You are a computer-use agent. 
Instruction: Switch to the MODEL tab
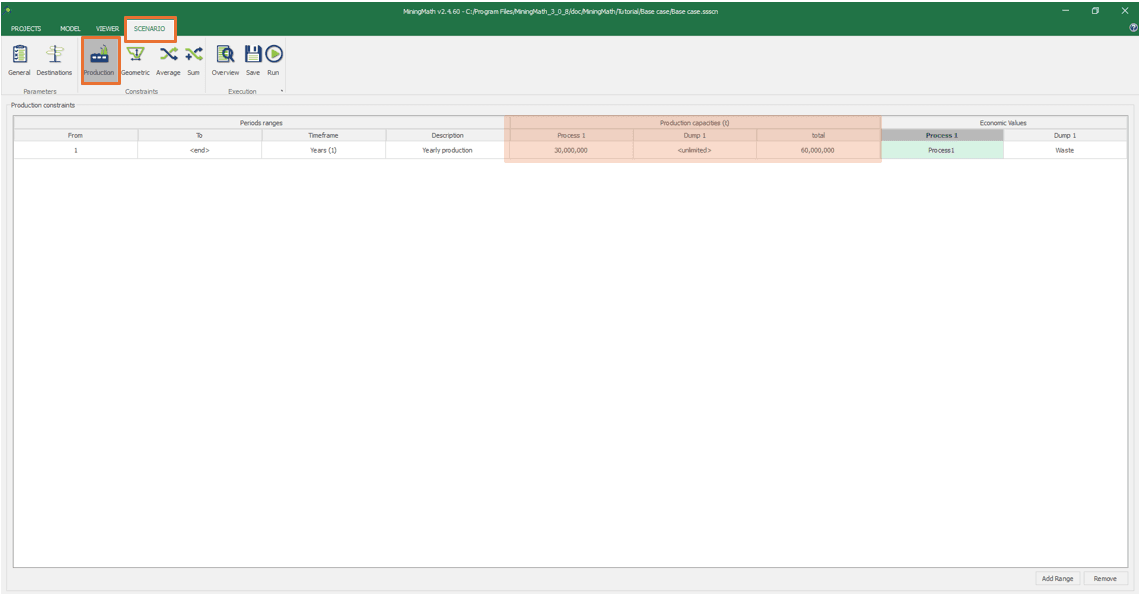70,29
